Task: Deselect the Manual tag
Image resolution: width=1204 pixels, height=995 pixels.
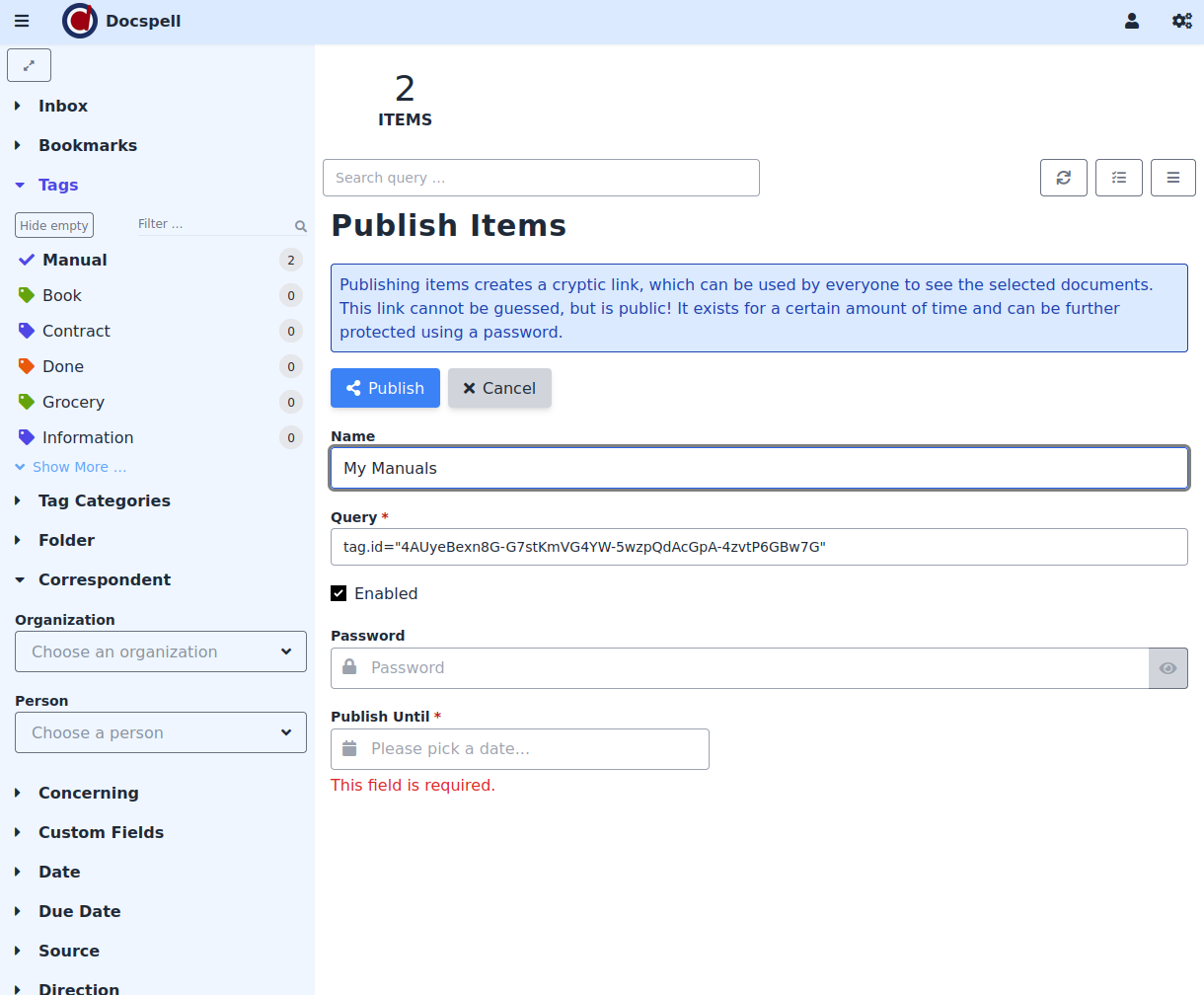Action: (74, 260)
